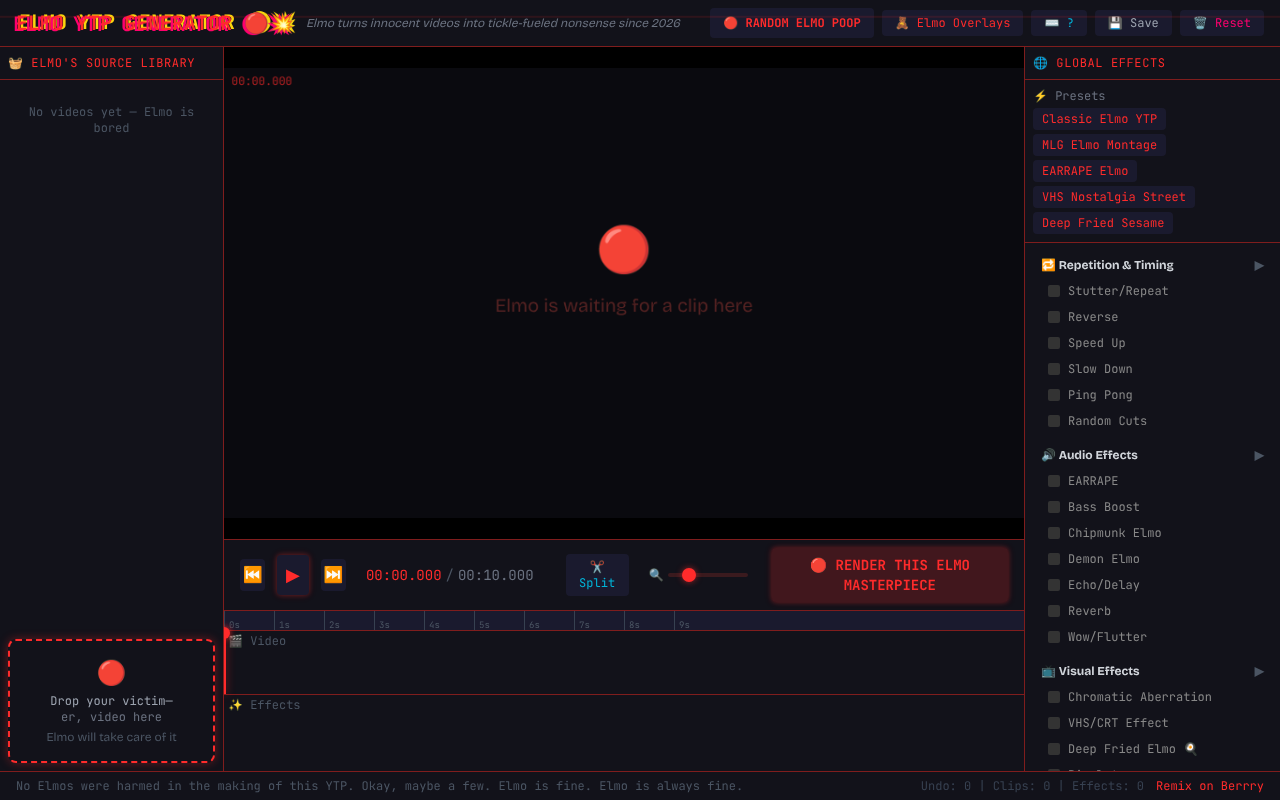The width and height of the screenshot is (1280, 800).
Task: Generate a Random Elmo Poop
Action: click(x=792, y=23)
